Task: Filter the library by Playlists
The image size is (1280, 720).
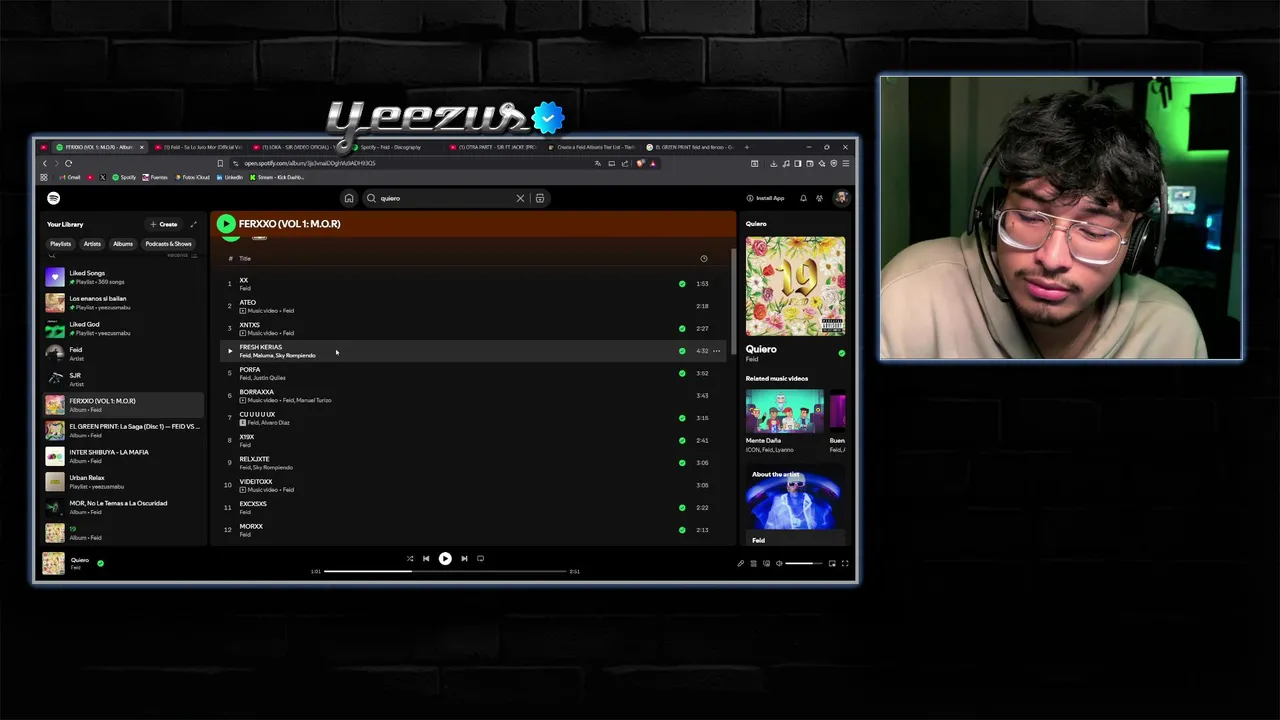Action: coord(61,244)
